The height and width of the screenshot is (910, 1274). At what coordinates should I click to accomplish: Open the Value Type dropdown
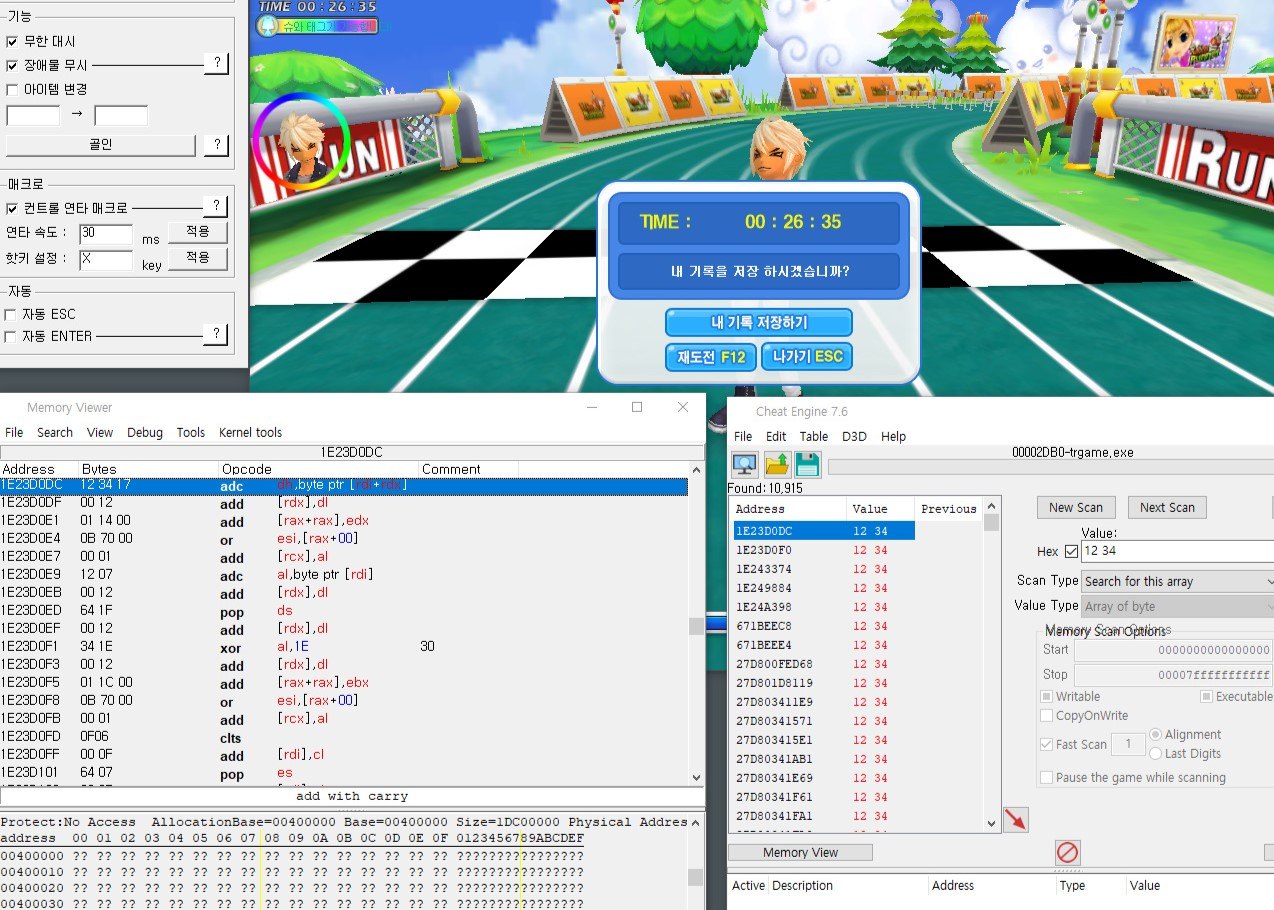tap(1176, 606)
